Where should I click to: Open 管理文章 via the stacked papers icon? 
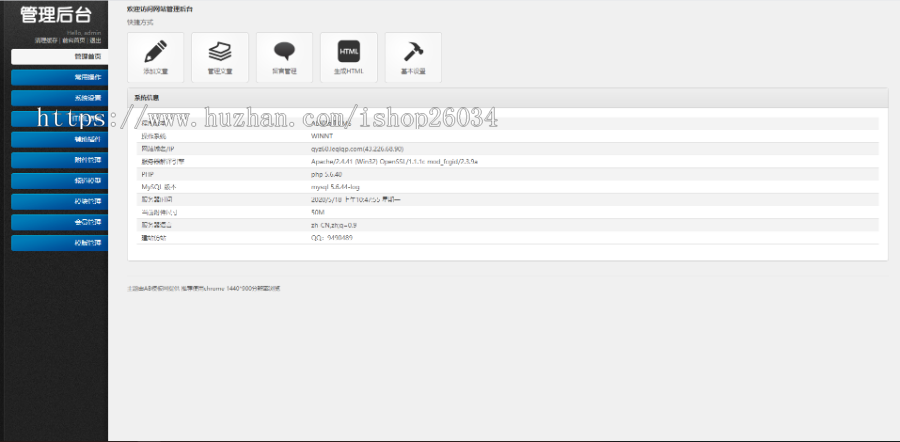tap(220, 57)
